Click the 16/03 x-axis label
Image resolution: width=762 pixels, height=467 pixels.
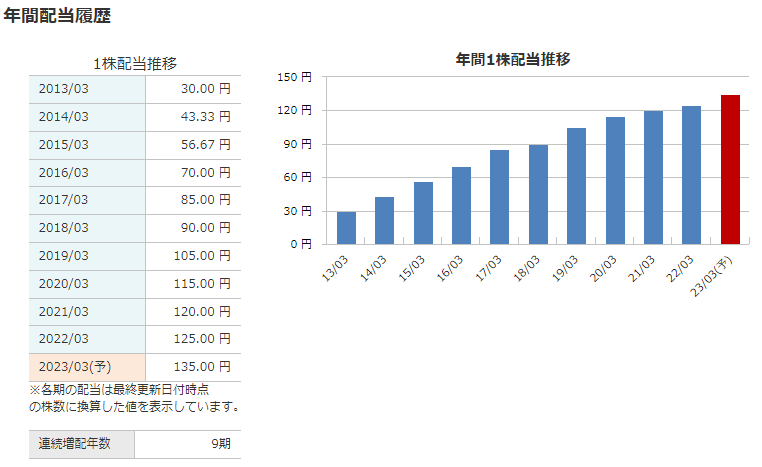tap(450, 268)
